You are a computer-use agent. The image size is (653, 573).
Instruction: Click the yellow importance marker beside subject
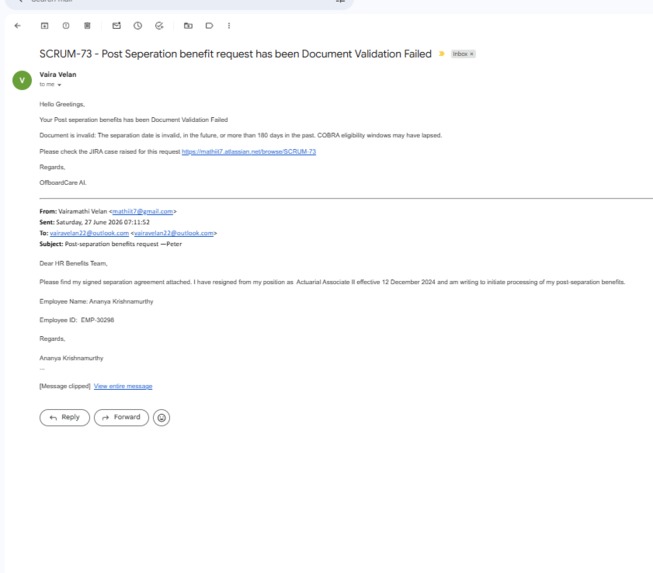coord(441,54)
